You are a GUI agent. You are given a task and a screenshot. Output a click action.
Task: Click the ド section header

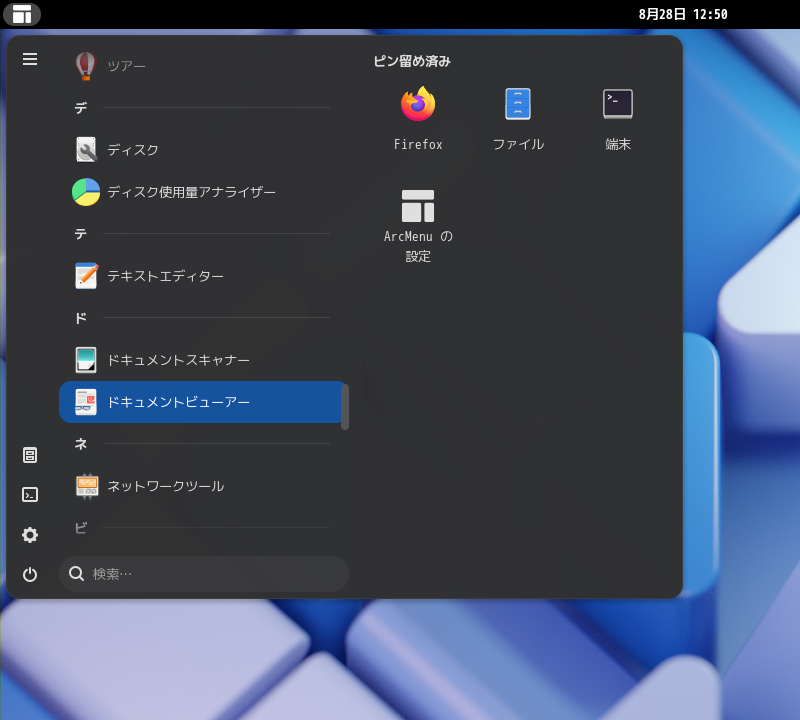pos(81,318)
